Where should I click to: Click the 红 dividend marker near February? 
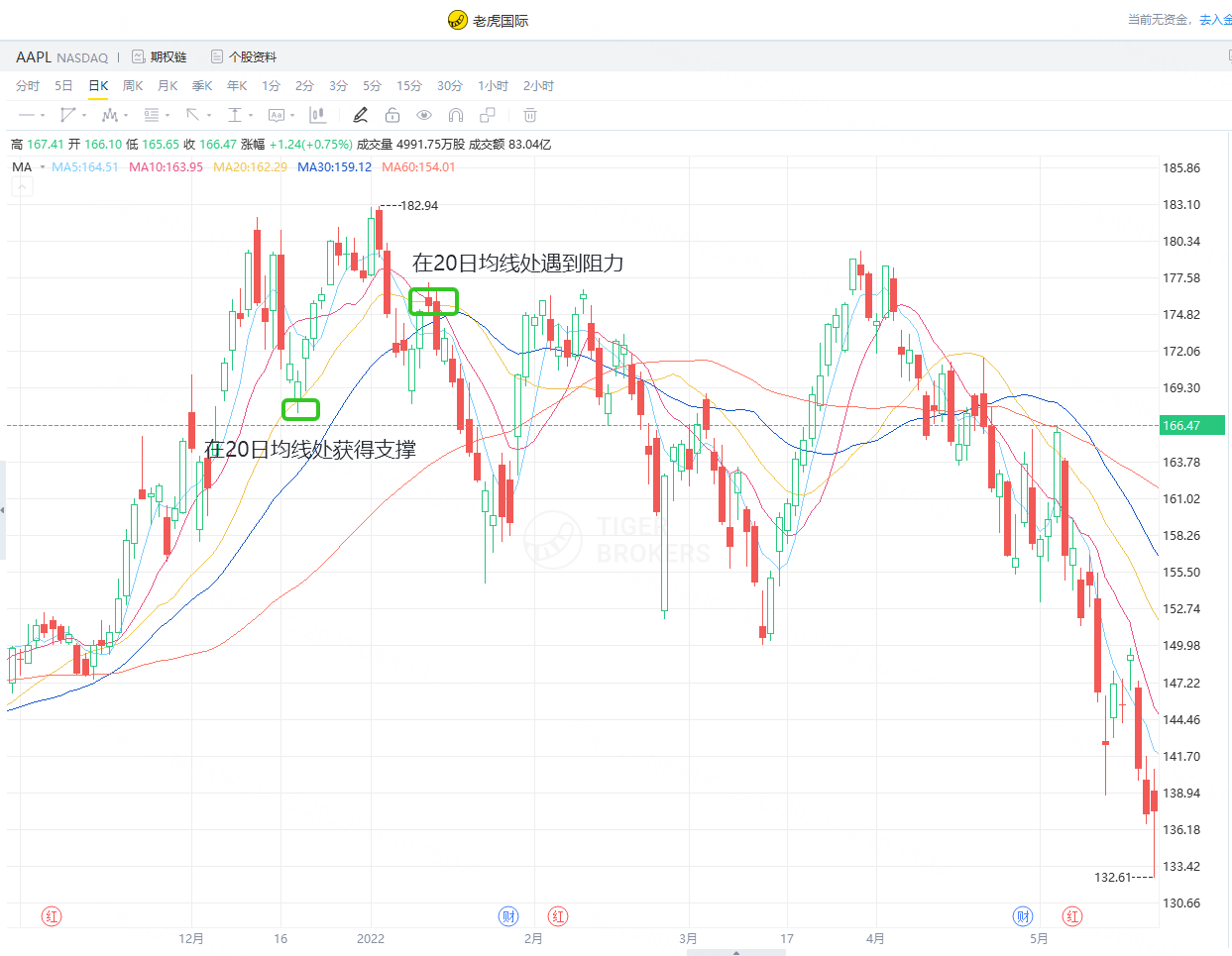click(558, 916)
